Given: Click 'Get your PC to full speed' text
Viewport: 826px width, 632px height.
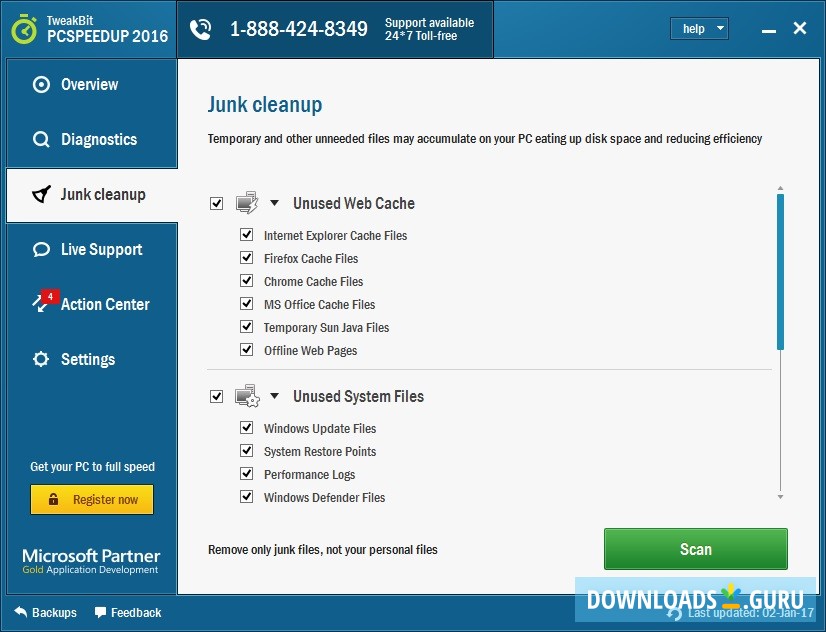Looking at the screenshot, I should click(92, 467).
